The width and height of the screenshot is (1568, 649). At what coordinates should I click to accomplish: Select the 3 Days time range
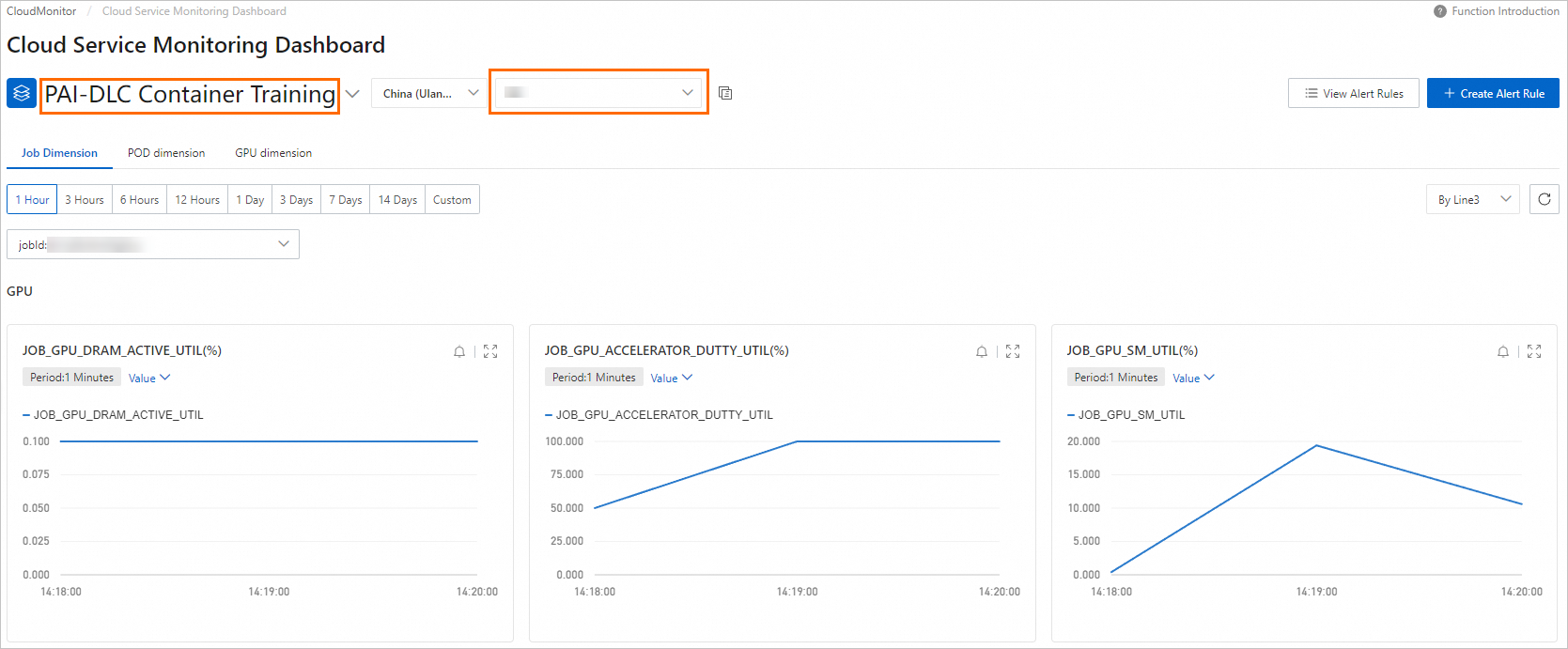click(x=296, y=199)
